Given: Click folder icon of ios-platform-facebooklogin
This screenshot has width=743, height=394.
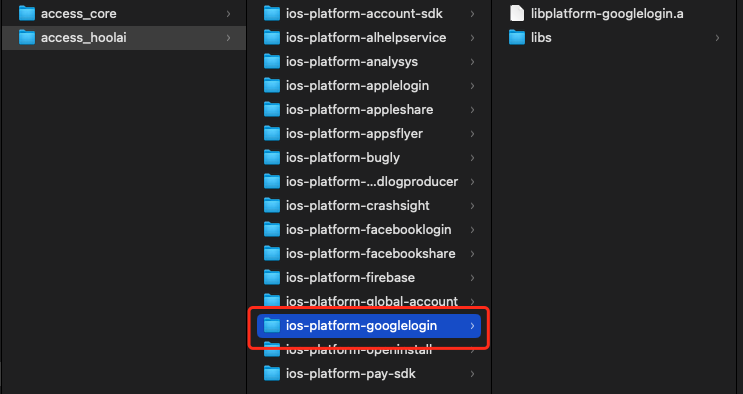Looking at the screenshot, I should [x=272, y=229].
